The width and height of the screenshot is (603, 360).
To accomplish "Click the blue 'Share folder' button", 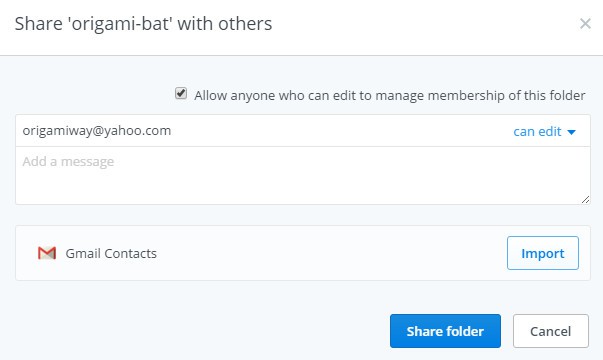I will click(445, 331).
